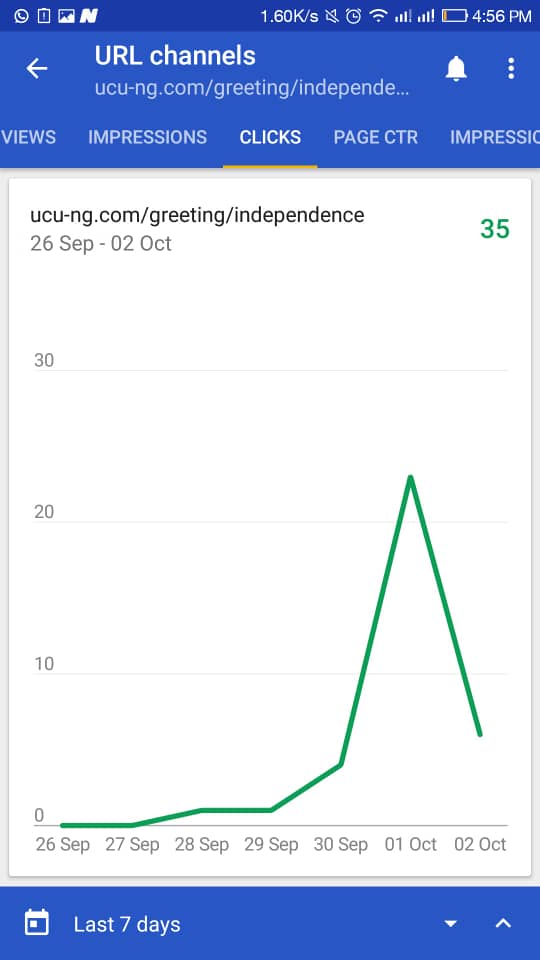Select Last 7 days date range
Screen dimensions: 540x960
pyautogui.click(x=127, y=923)
